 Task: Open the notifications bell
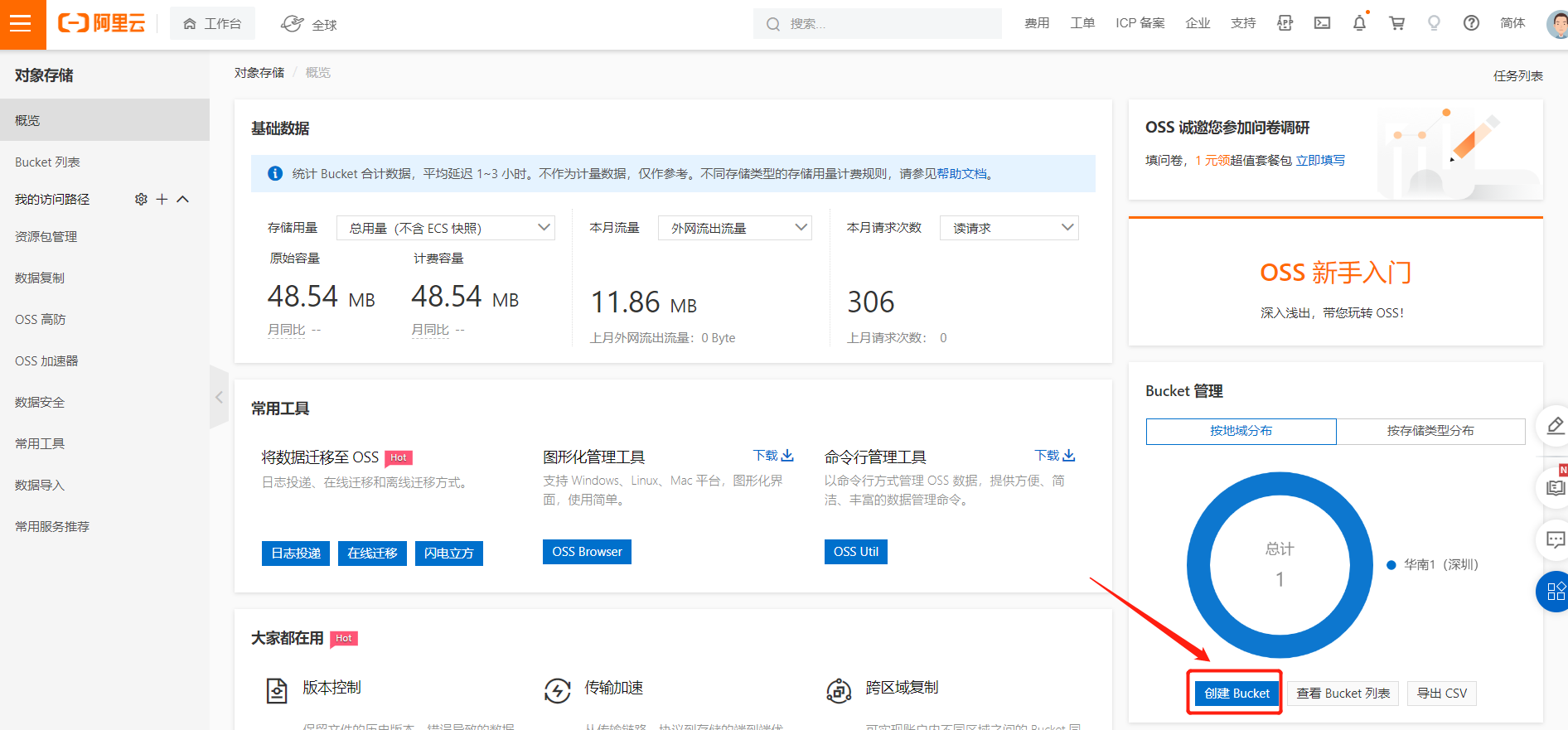[x=1359, y=23]
